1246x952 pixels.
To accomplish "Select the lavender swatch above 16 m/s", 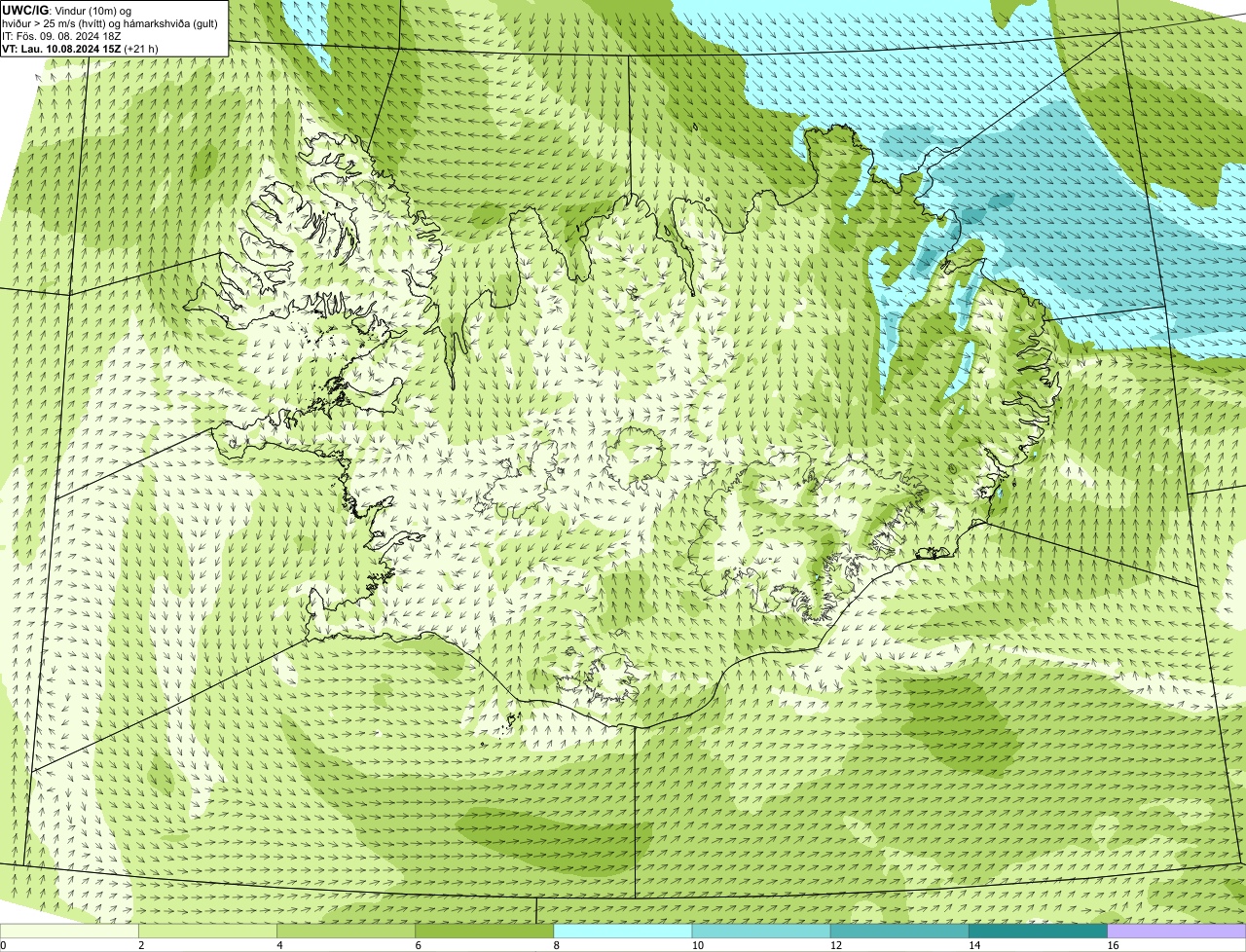I will pyautogui.click(x=1177, y=931).
